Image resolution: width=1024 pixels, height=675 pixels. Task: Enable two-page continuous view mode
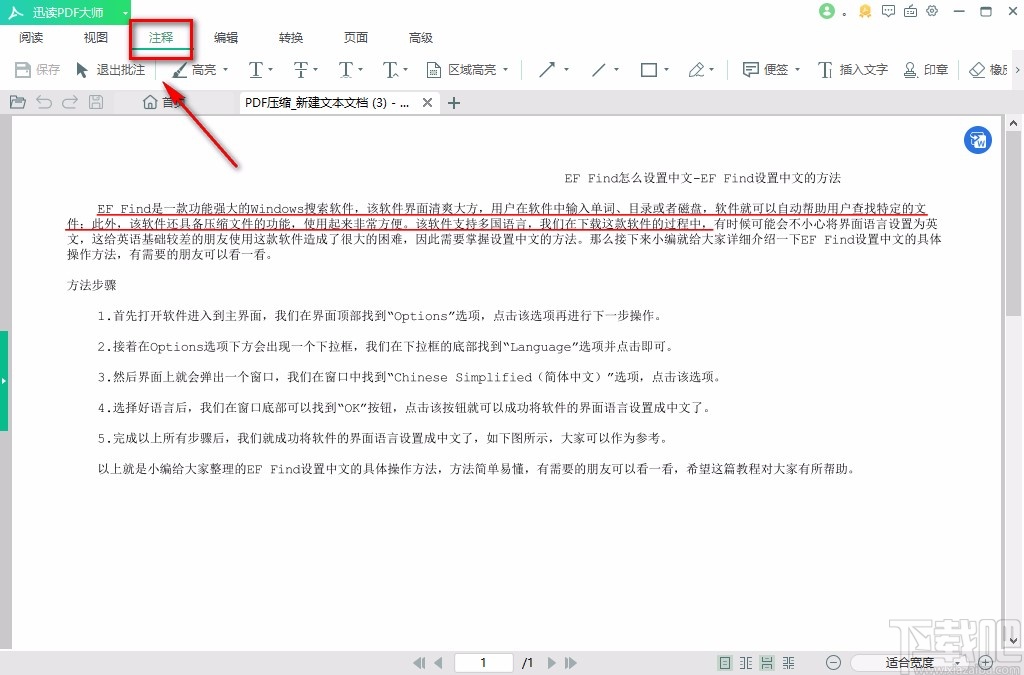click(x=788, y=662)
